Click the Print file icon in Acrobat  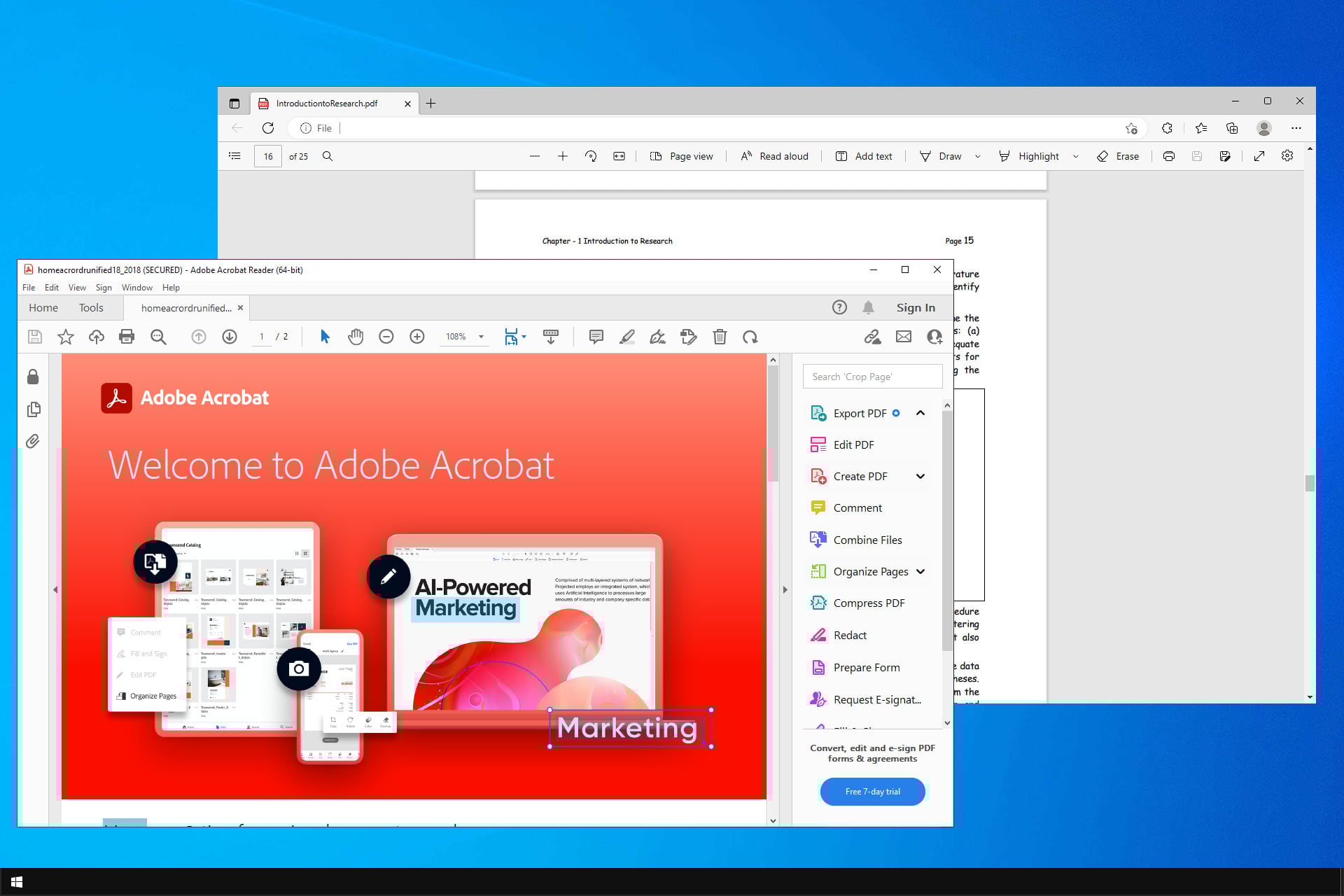(x=127, y=337)
